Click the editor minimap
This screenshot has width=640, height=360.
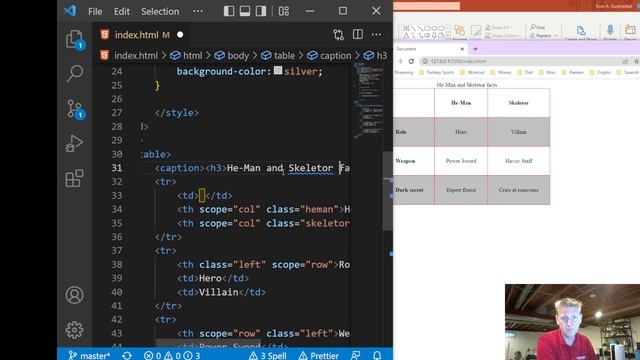pos(368,100)
